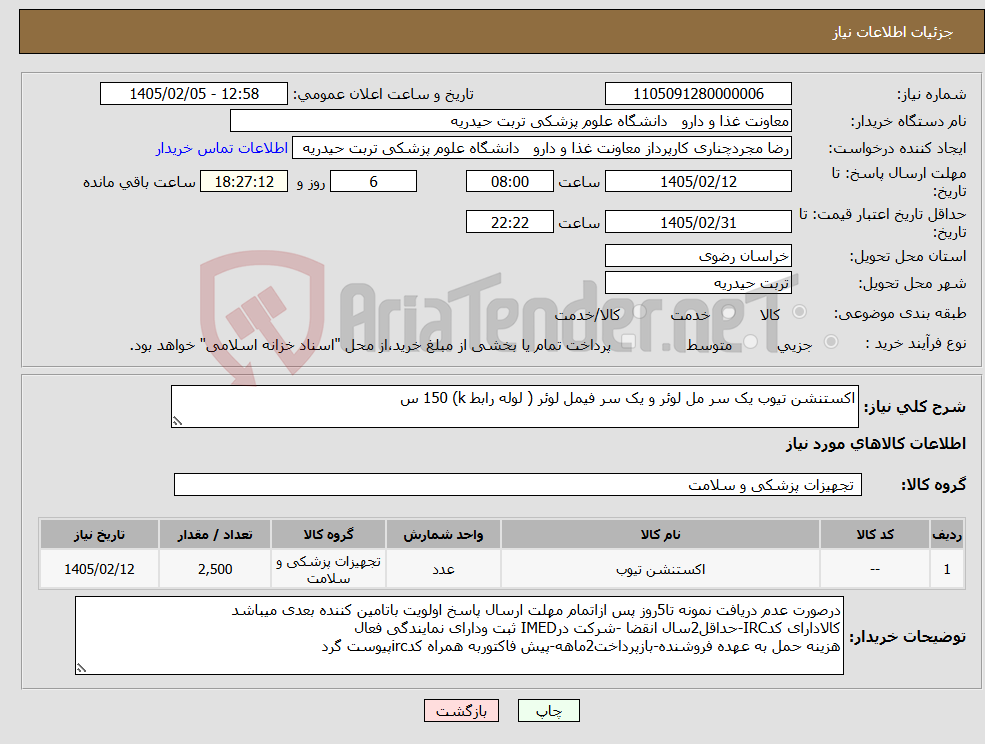Click the بازگشت (back) button
The image size is (985, 744).
[x=461, y=711]
